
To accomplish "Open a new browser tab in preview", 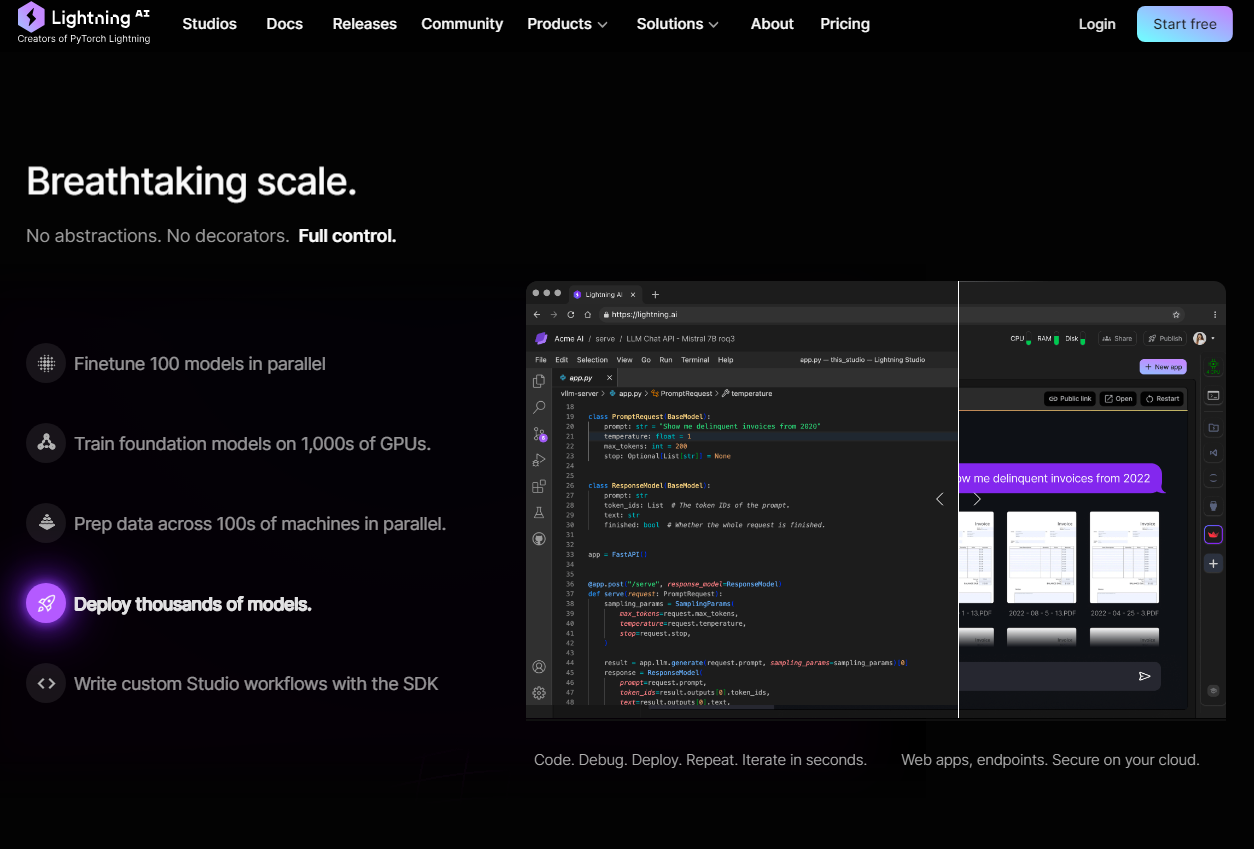I will (655, 294).
